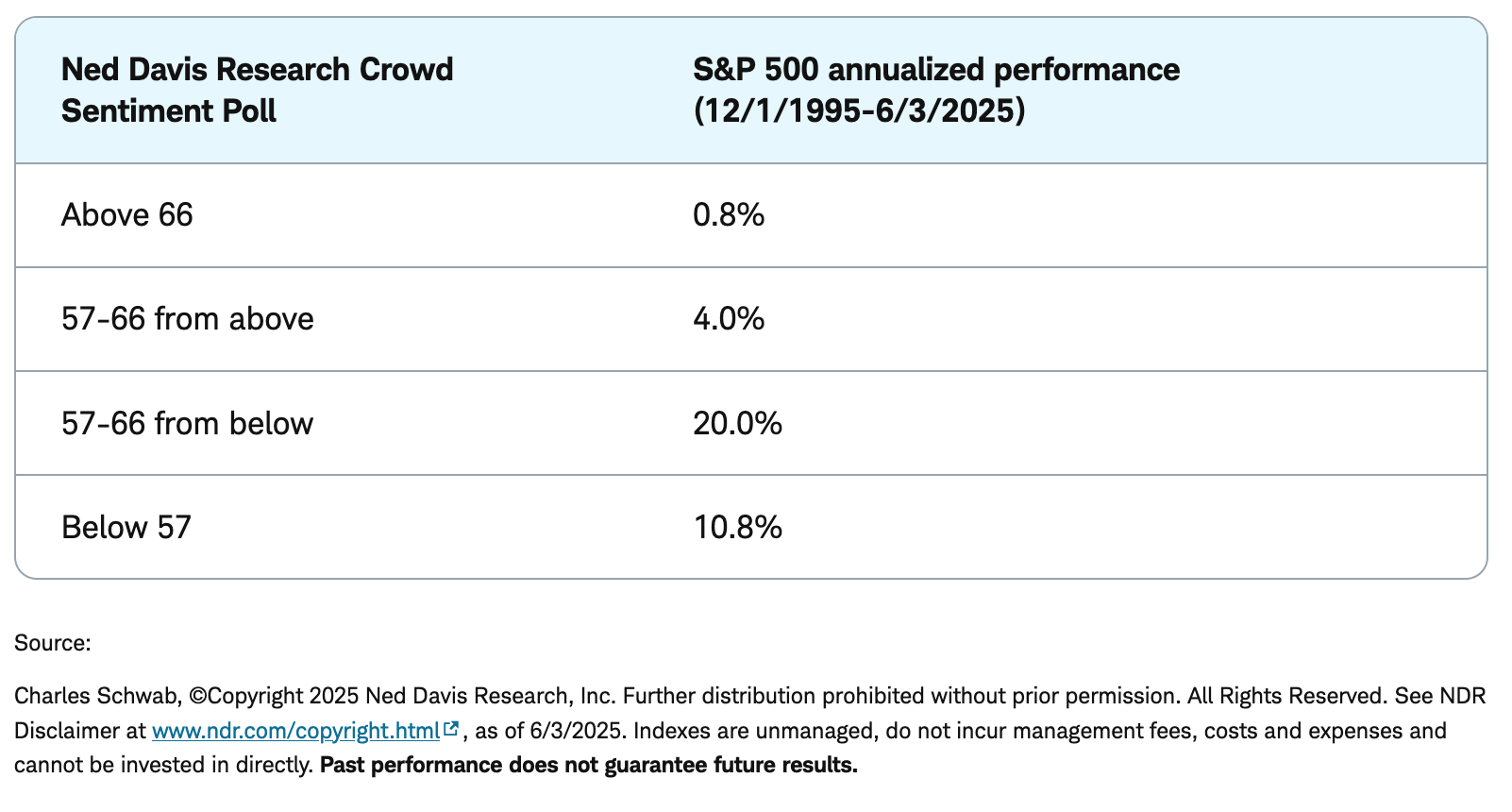Click the 0.8% performance value
Screen dimensions: 1512x812
point(728,215)
